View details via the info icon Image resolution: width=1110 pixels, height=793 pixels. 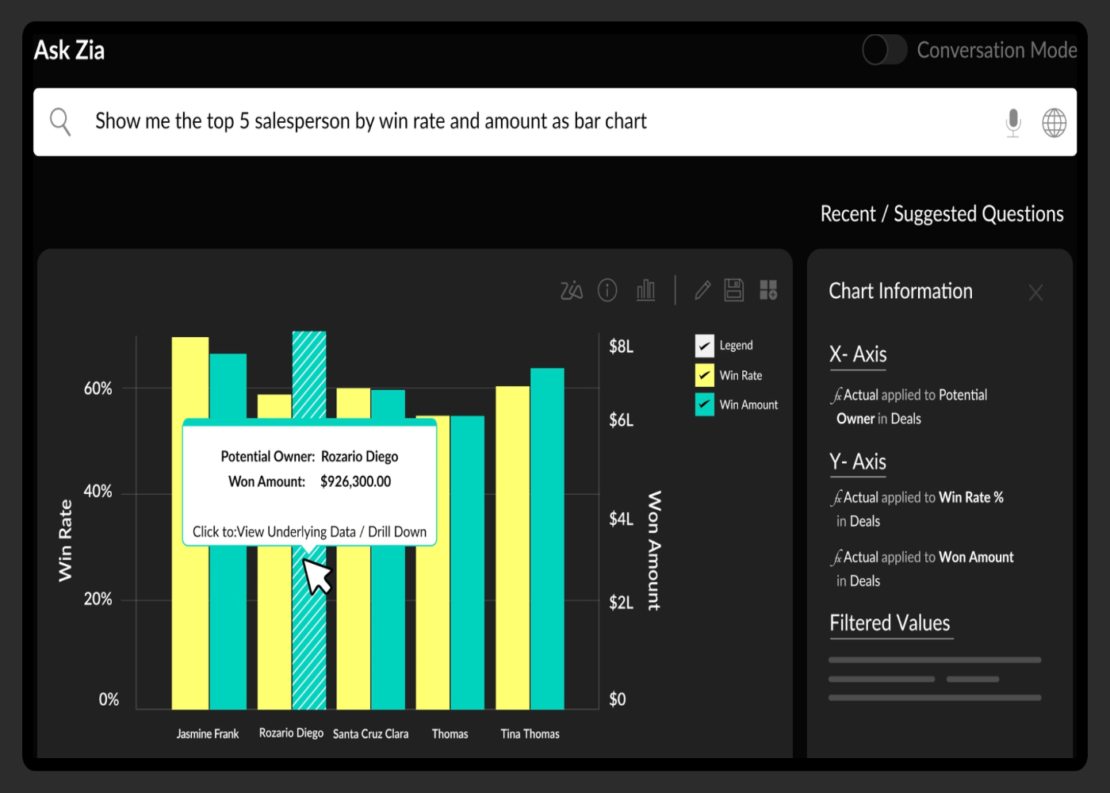coord(607,290)
